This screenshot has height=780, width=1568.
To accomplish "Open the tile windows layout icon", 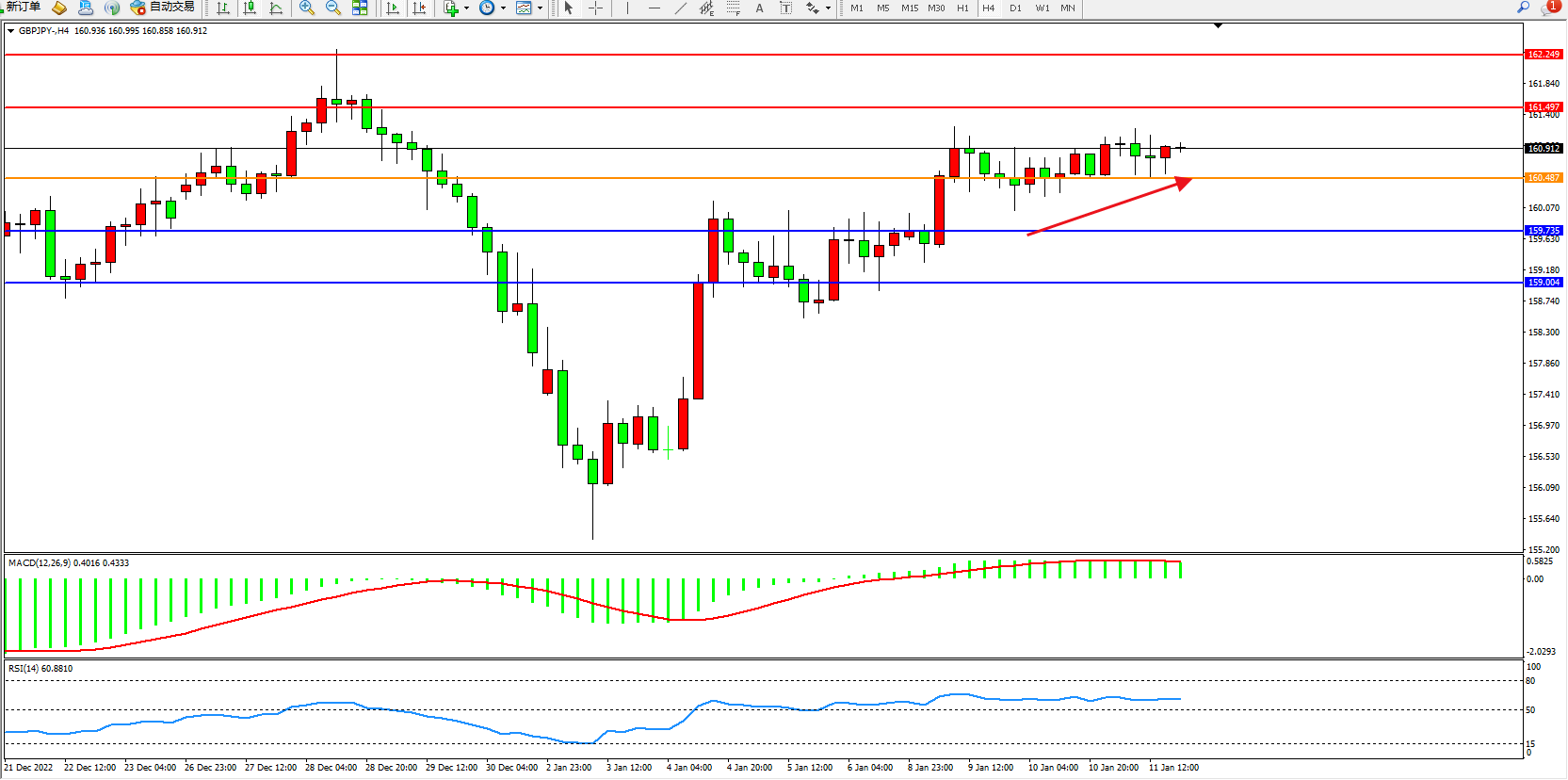I will click(360, 8).
